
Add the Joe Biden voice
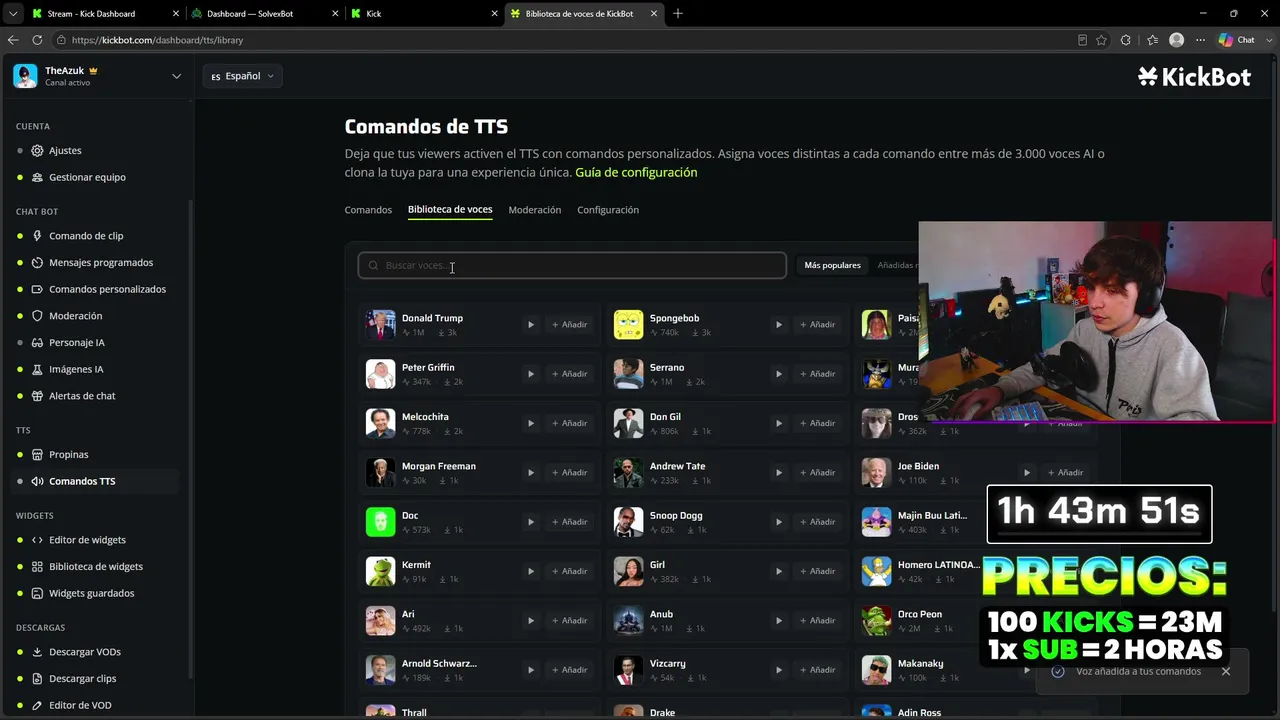coord(1065,472)
